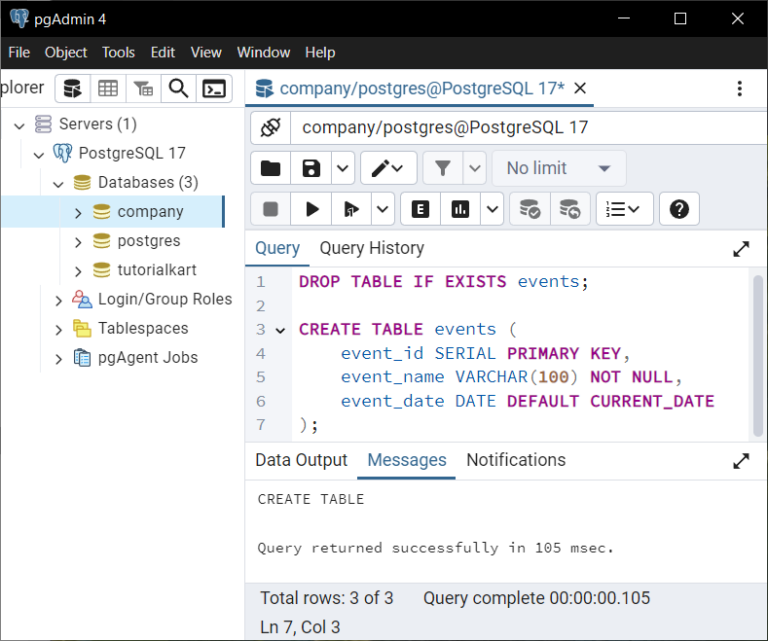
Task: Open the Macros list dropdown
Action: pos(624,209)
